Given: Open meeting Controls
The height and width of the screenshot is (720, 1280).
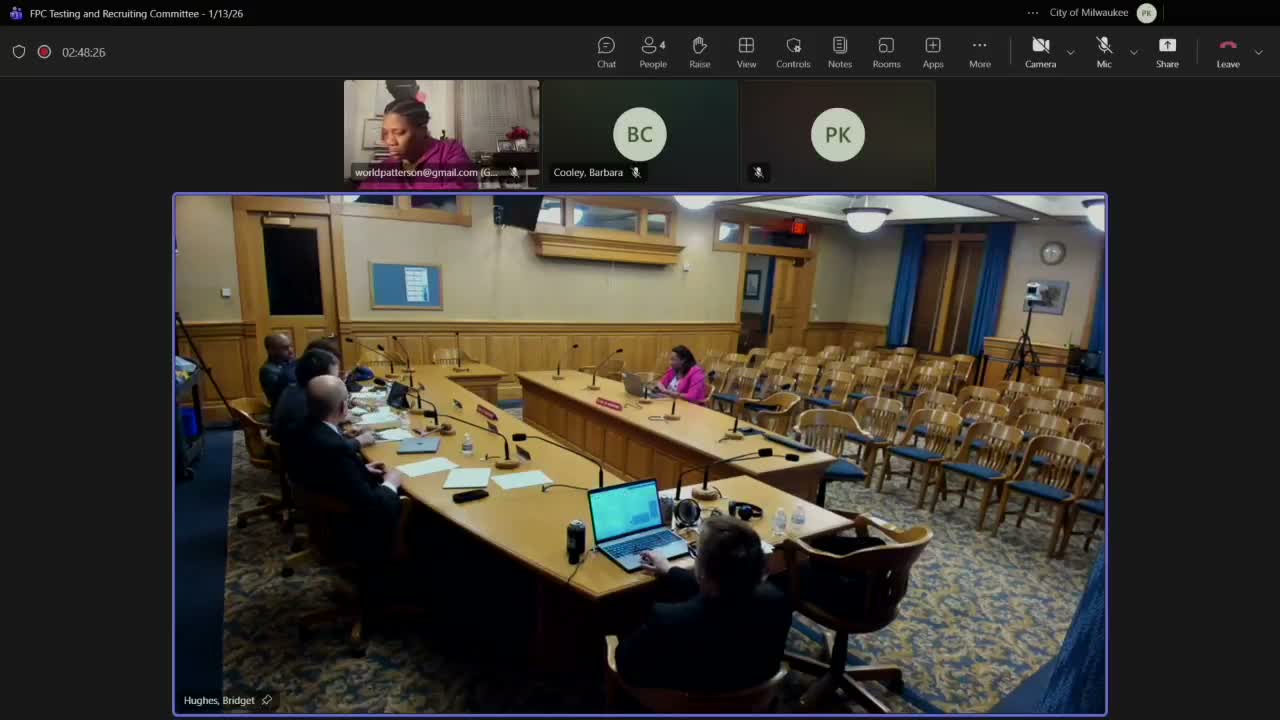Looking at the screenshot, I should (793, 51).
